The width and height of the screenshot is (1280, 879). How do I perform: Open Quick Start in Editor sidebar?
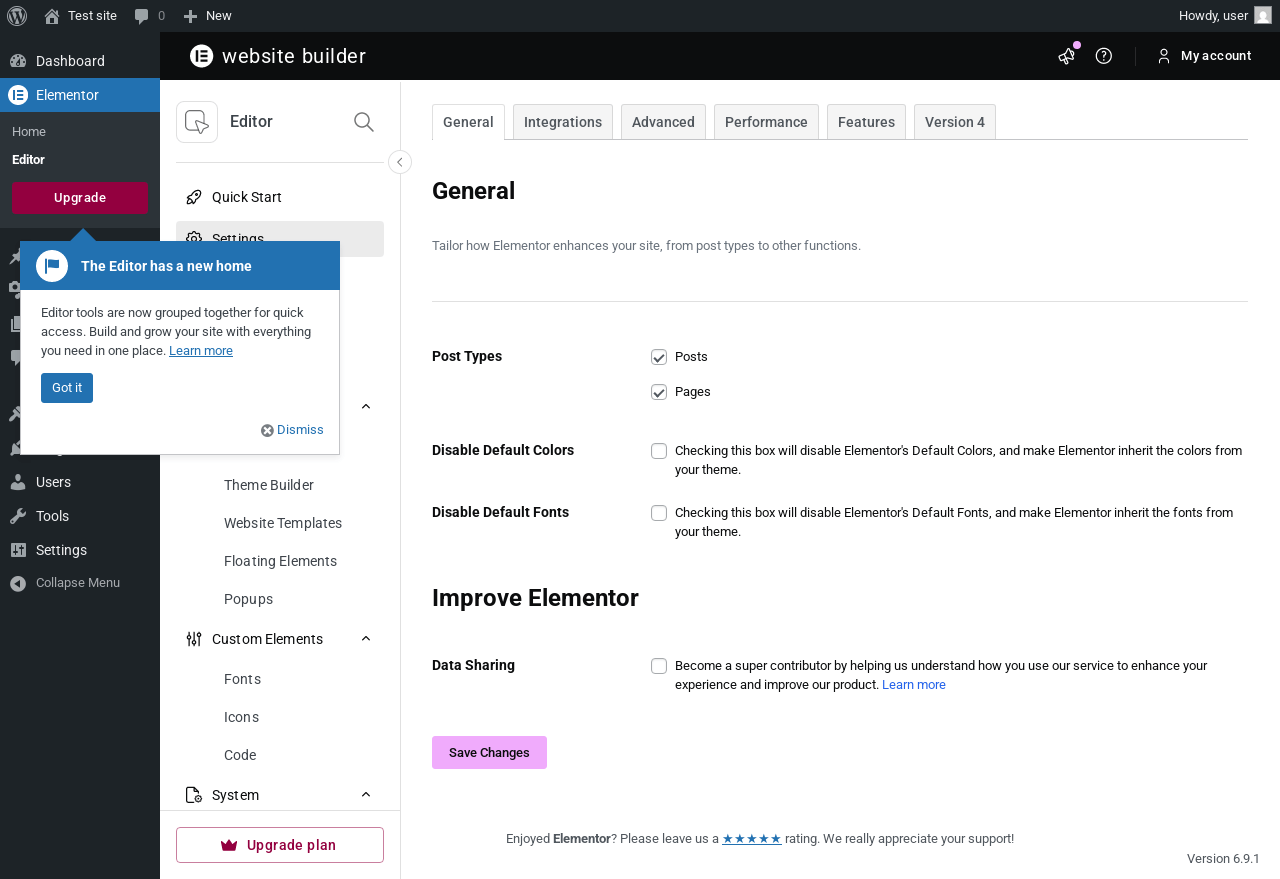coord(280,197)
